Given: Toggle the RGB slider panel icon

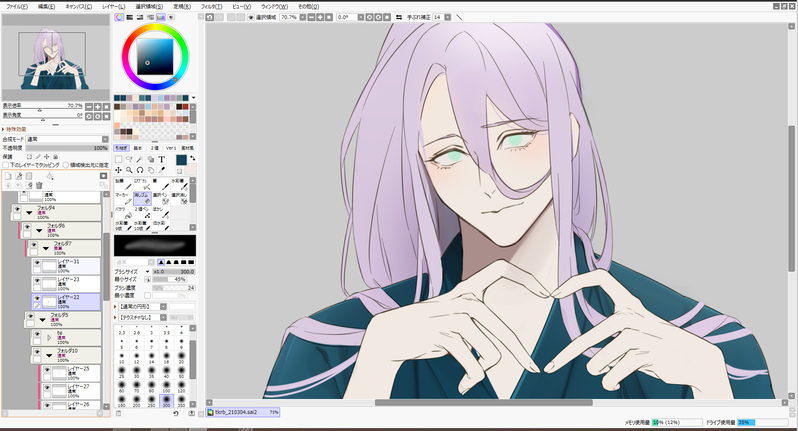Looking at the screenshot, I should pyautogui.click(x=130, y=17).
